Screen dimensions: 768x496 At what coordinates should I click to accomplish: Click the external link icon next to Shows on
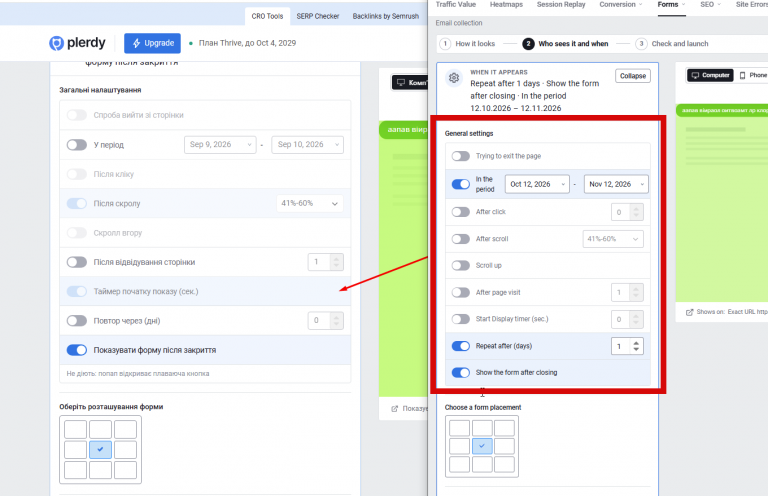coord(689,312)
